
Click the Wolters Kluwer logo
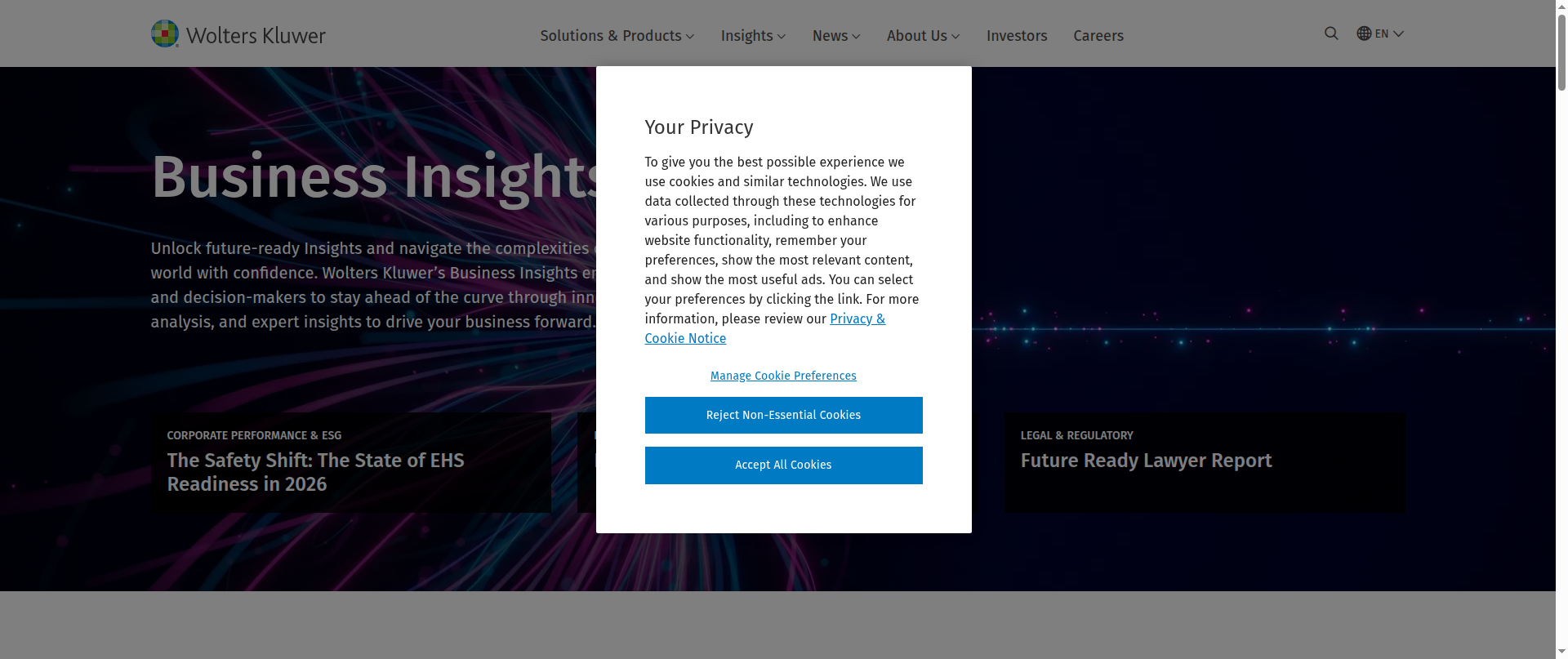238,34
